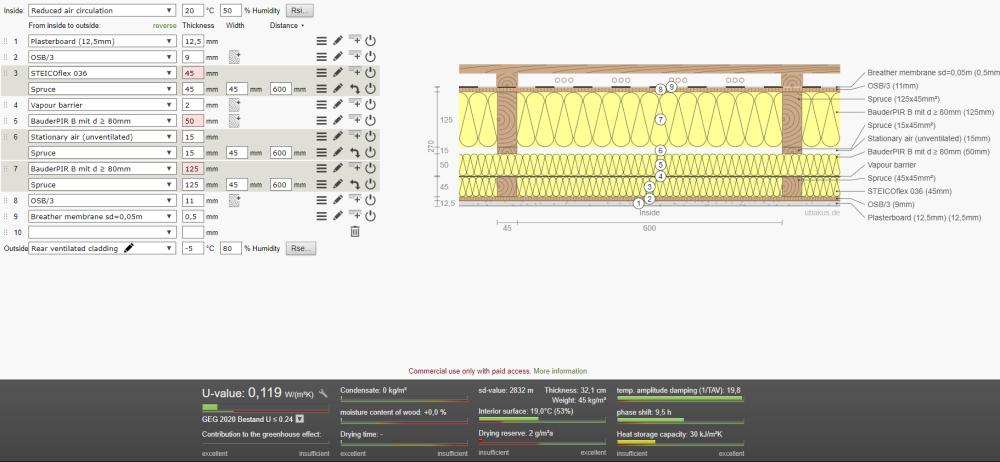
Task: Rotate the Spruce 45 mm frame in layer 3
Action: coord(355,89)
